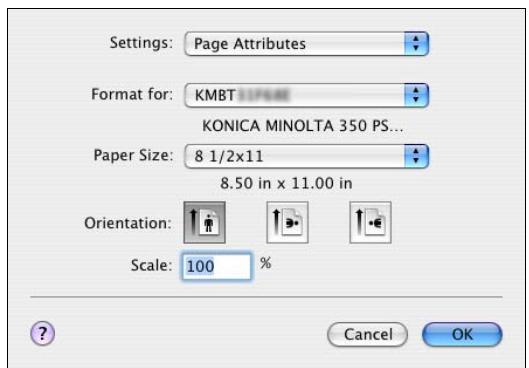
Task: Open the Settings Page Attributes dropdown
Action: [x=307, y=44]
